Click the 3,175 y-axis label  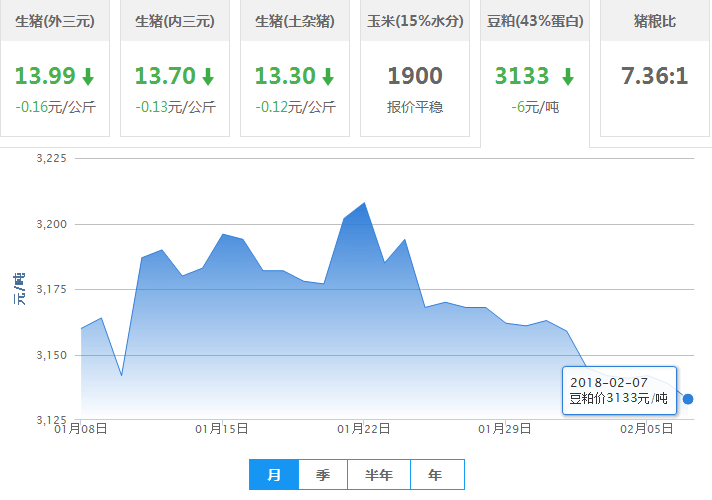(51, 289)
